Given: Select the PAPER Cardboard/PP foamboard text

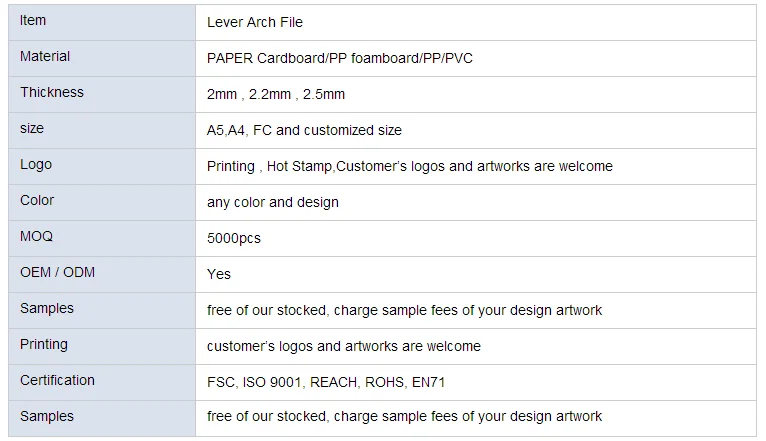Looking at the screenshot, I should [x=340, y=58].
